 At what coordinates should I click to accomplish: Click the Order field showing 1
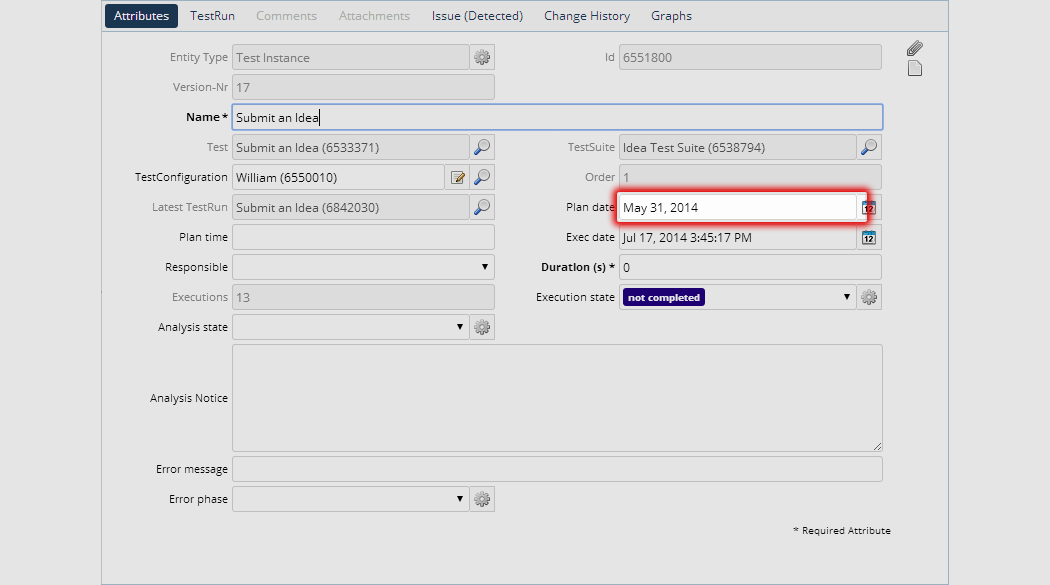click(751, 177)
